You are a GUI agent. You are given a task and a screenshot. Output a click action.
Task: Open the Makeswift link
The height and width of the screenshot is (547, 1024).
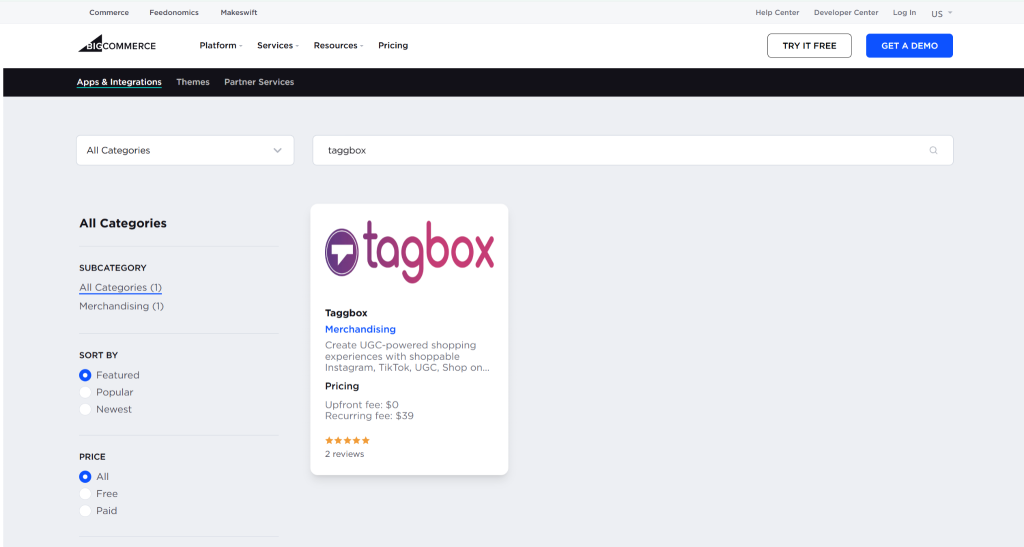238,12
